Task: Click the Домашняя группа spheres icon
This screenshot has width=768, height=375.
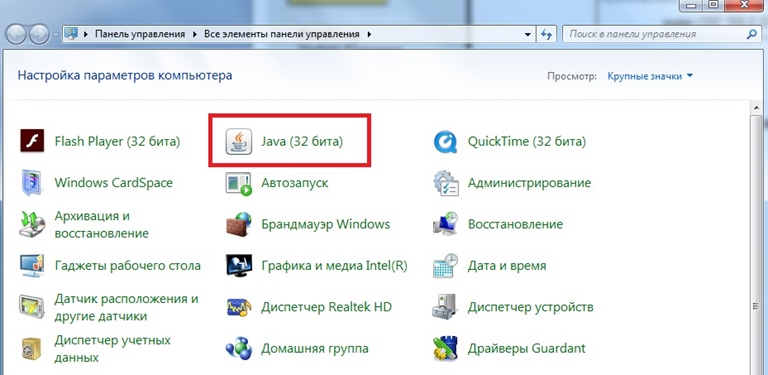Action: tap(239, 349)
